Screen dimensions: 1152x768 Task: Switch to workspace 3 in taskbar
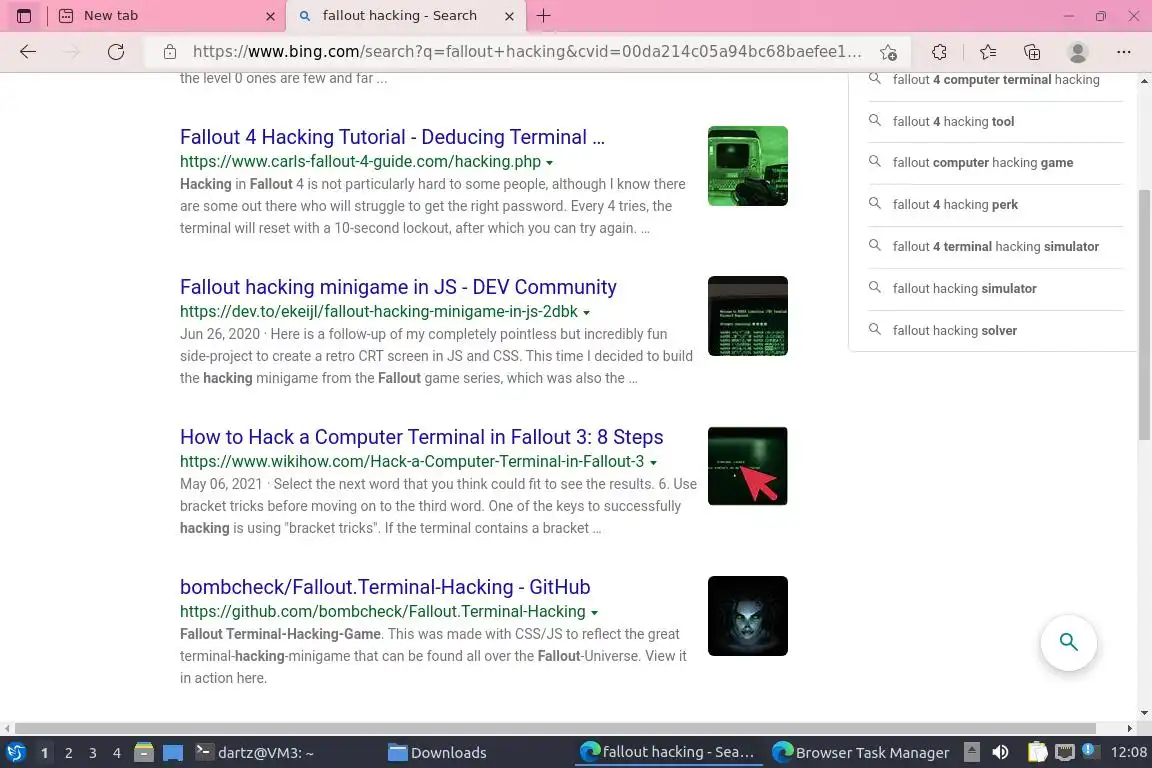93,753
